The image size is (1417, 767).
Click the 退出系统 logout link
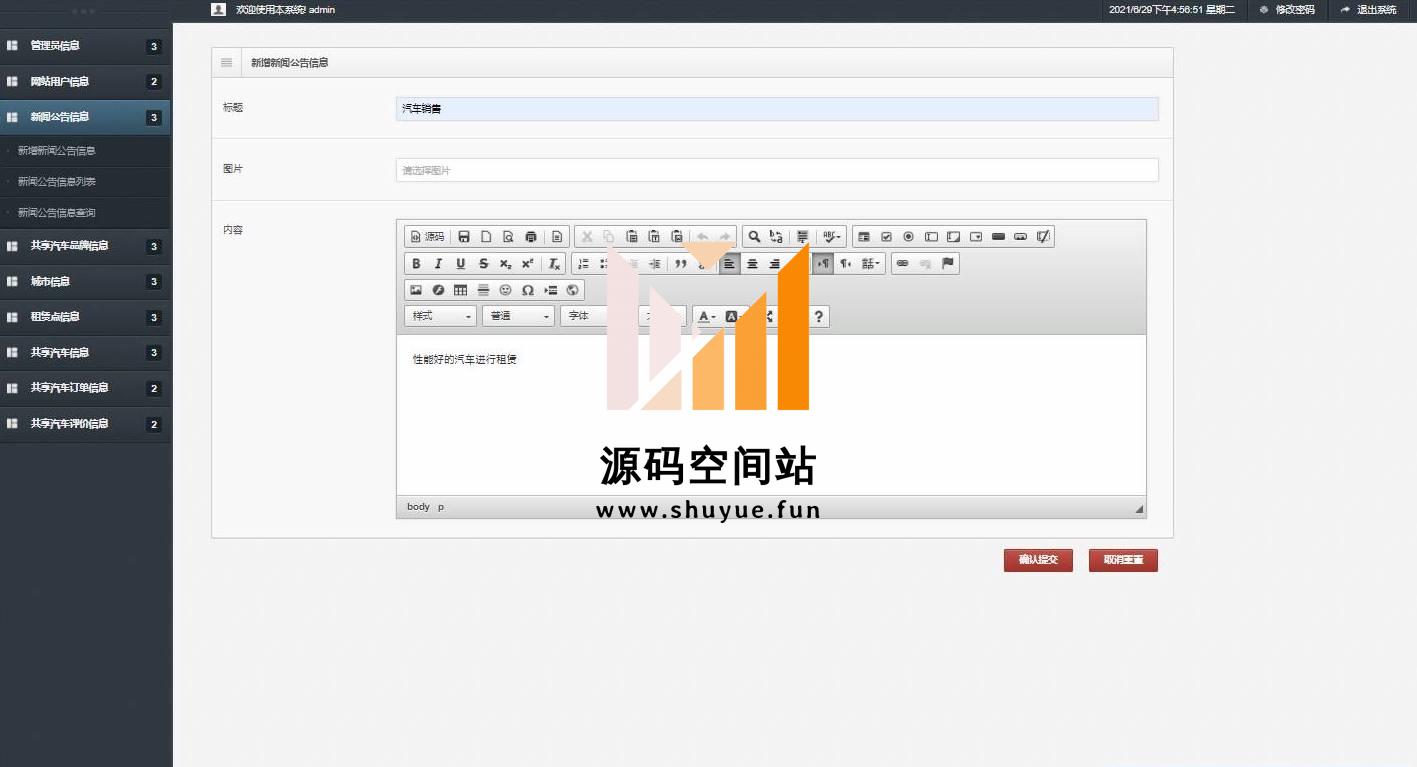tap(1369, 10)
